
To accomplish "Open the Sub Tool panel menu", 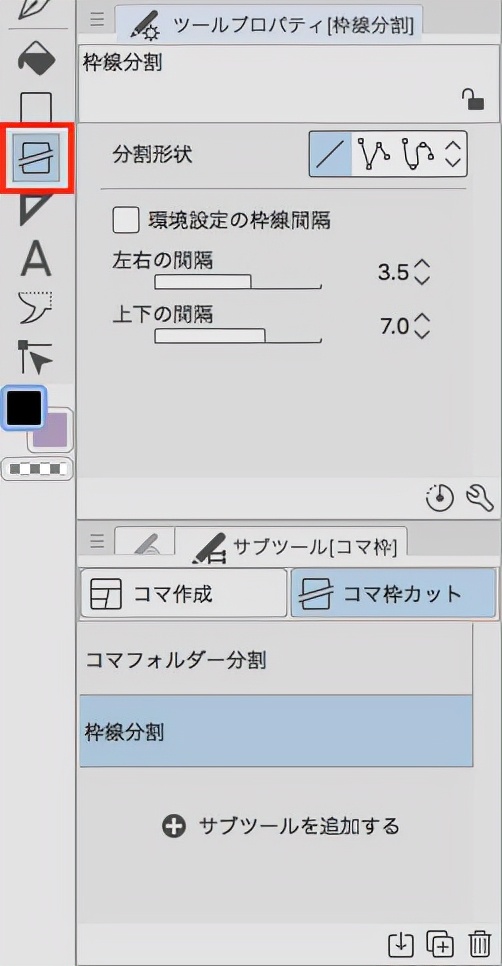I will click(x=97, y=541).
